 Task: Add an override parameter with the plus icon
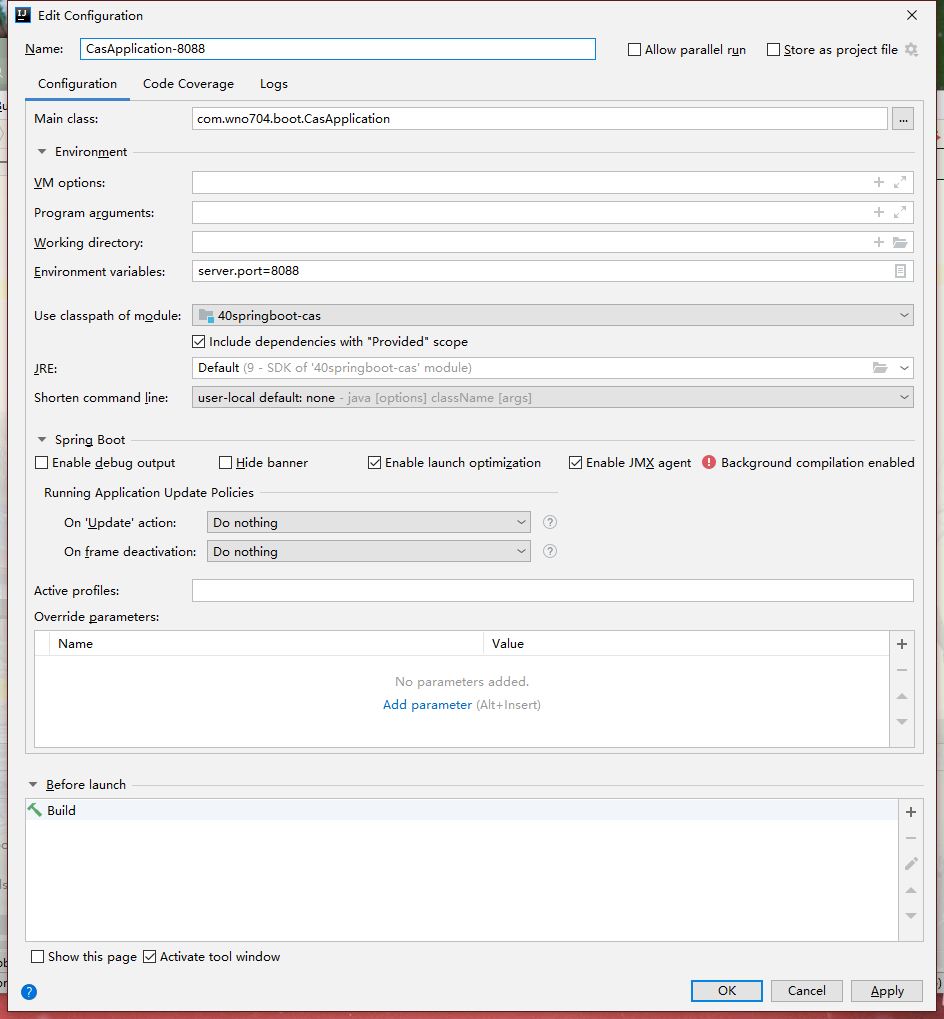pyautogui.click(x=901, y=644)
